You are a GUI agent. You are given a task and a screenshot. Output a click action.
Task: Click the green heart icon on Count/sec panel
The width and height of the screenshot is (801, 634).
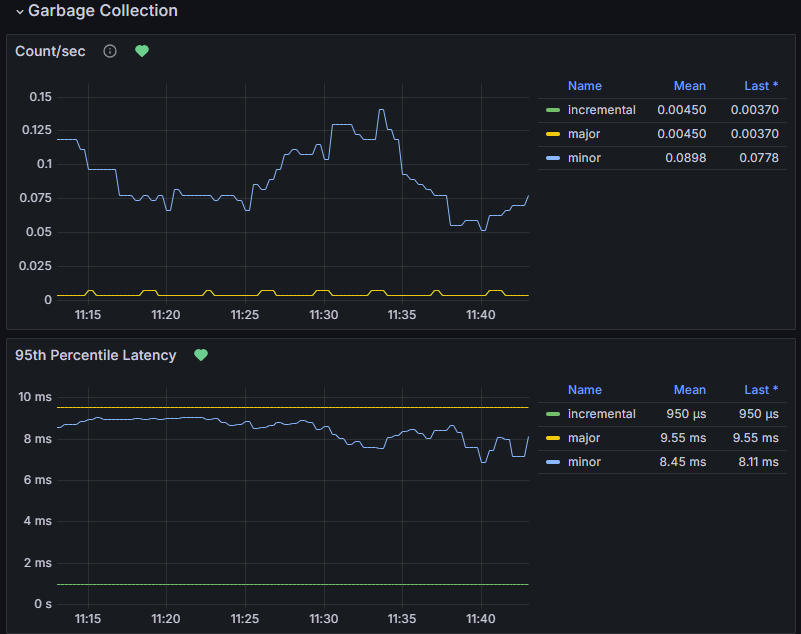pos(142,51)
